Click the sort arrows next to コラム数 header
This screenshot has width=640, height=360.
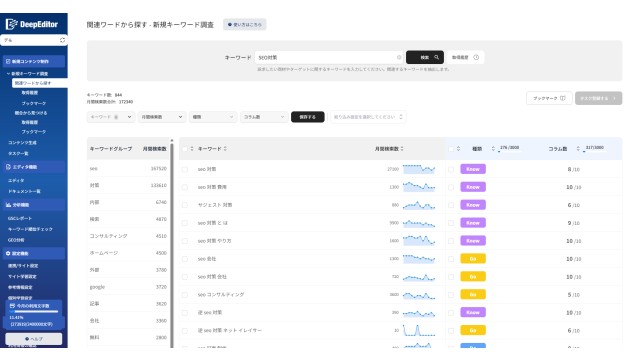(578, 149)
